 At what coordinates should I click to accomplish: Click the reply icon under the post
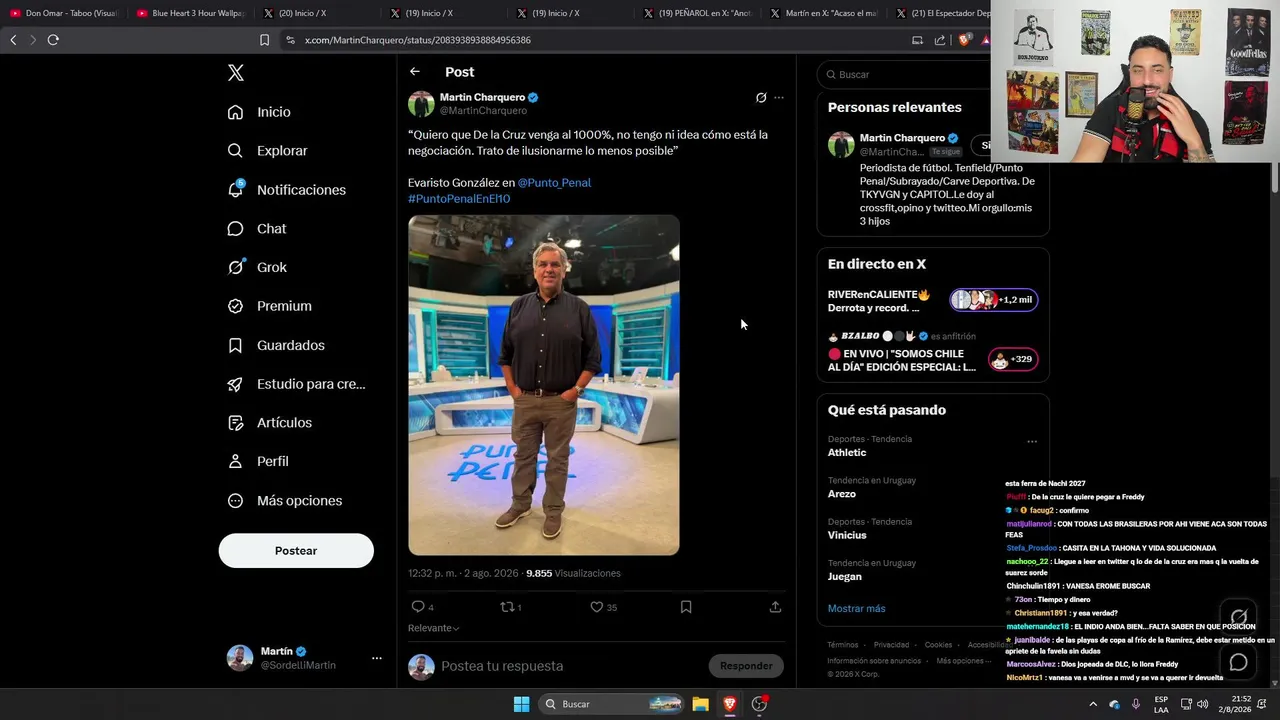[418, 607]
